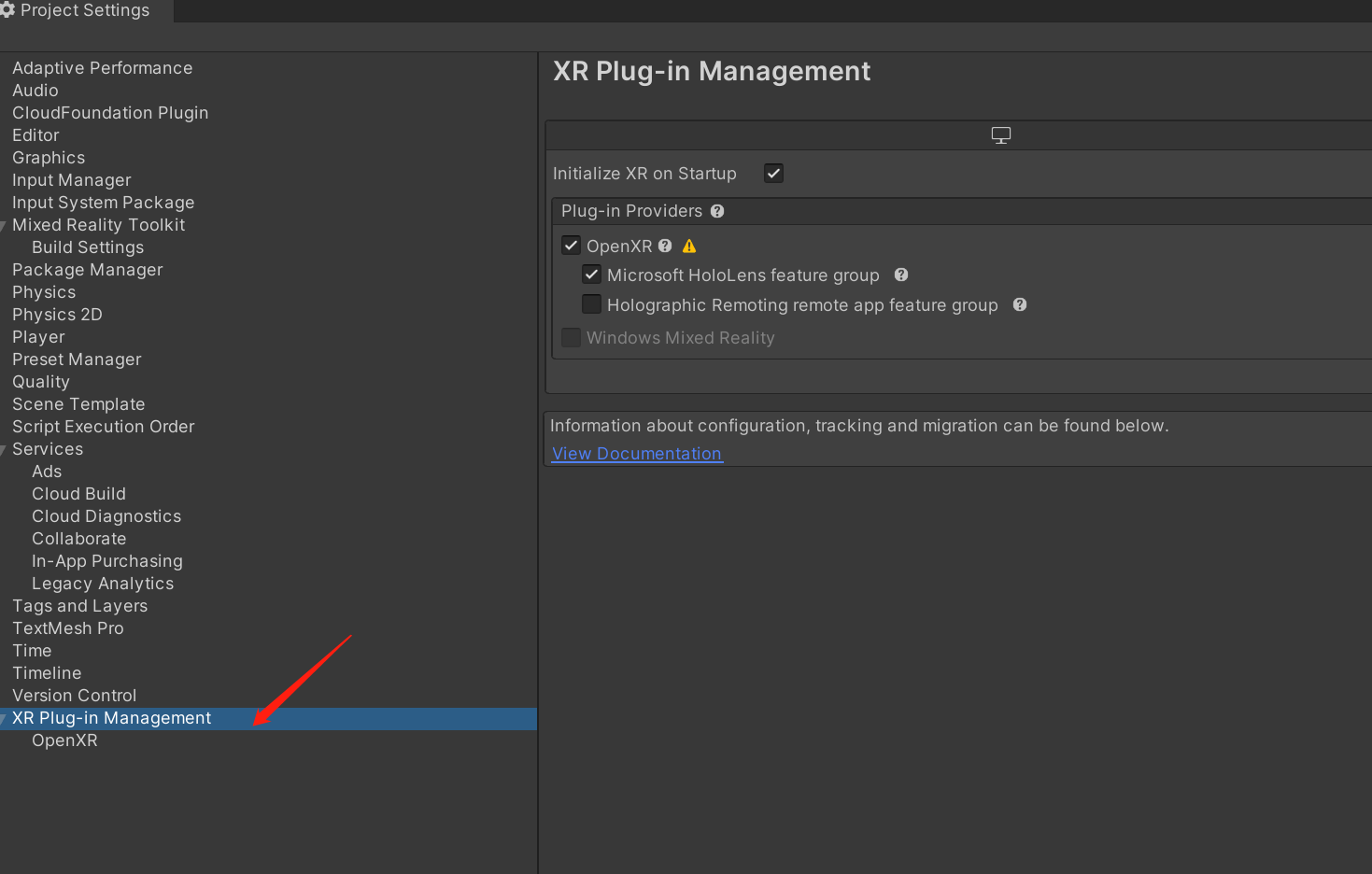This screenshot has height=874, width=1372.
Task: Select Tags and Layers
Action: pyautogui.click(x=80, y=606)
